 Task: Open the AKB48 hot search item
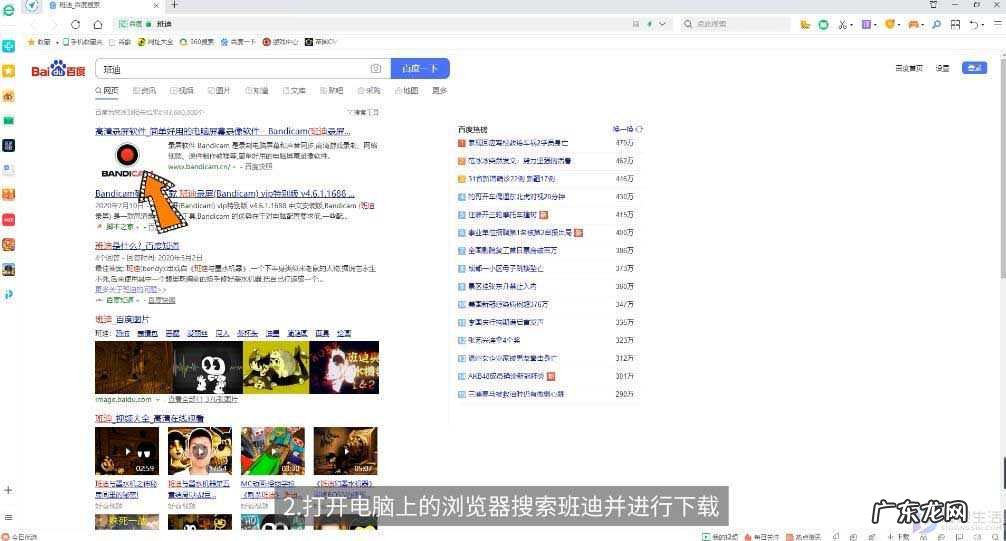click(506, 377)
